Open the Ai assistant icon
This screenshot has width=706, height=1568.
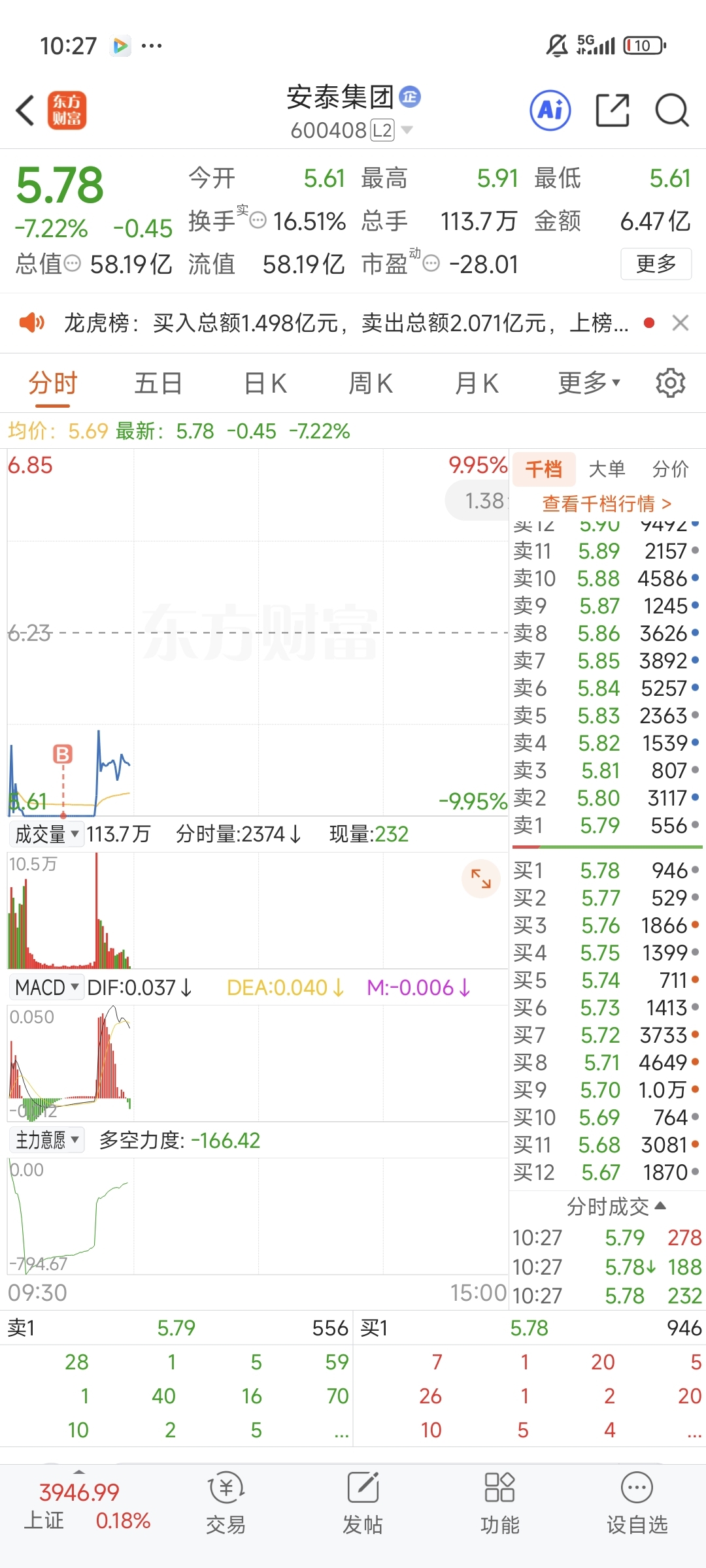[x=550, y=110]
